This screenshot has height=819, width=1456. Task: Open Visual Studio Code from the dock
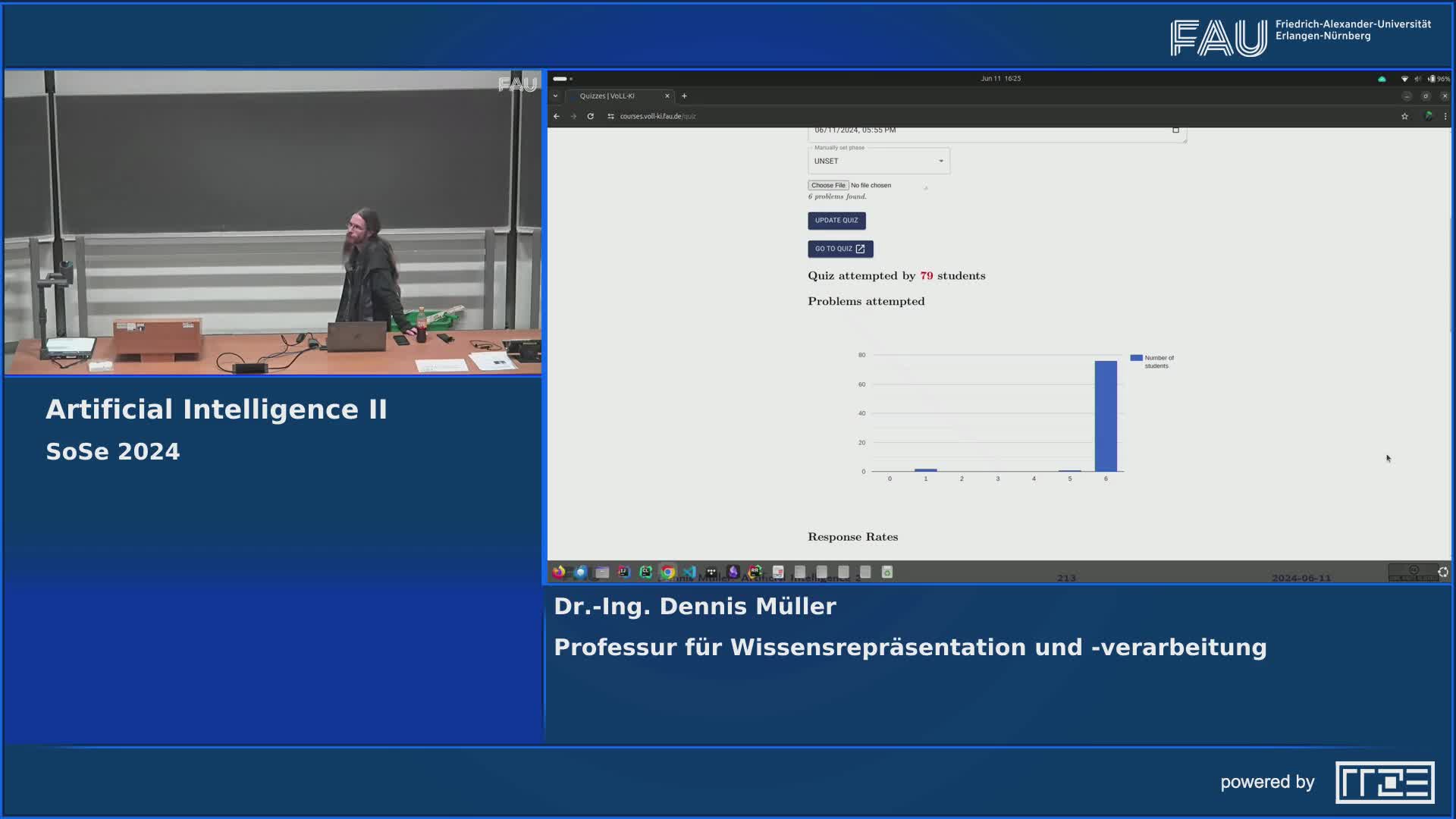[x=689, y=573]
